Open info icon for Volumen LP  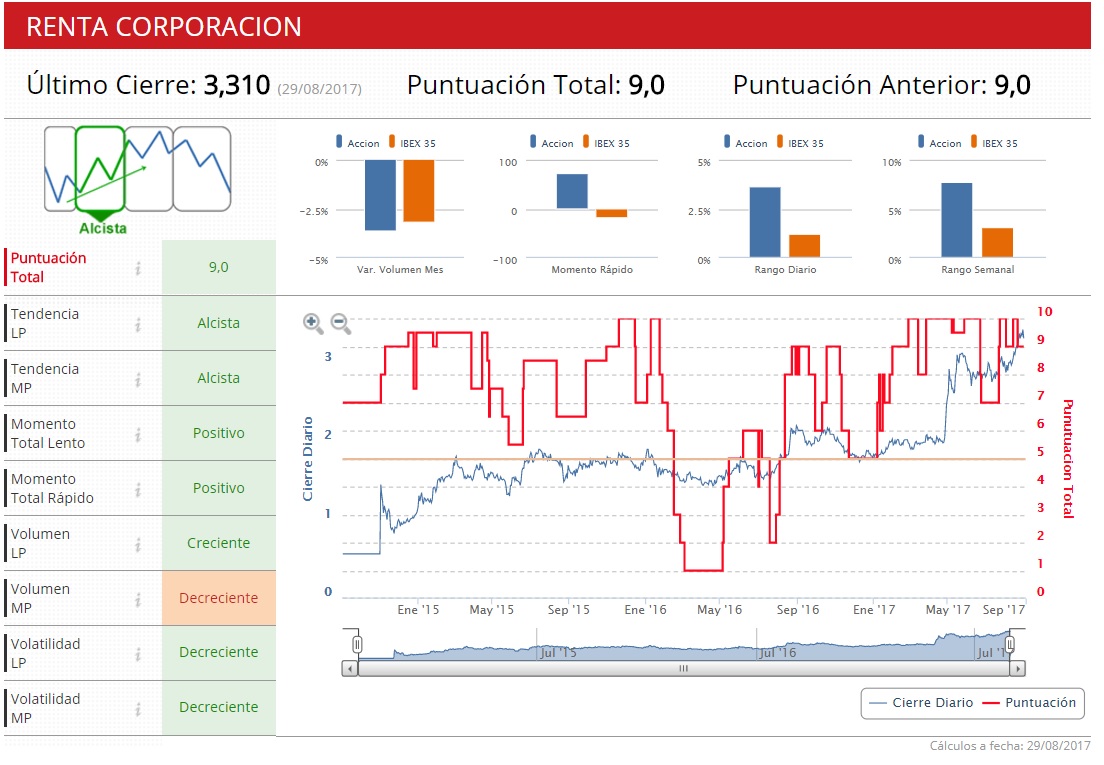(x=139, y=544)
